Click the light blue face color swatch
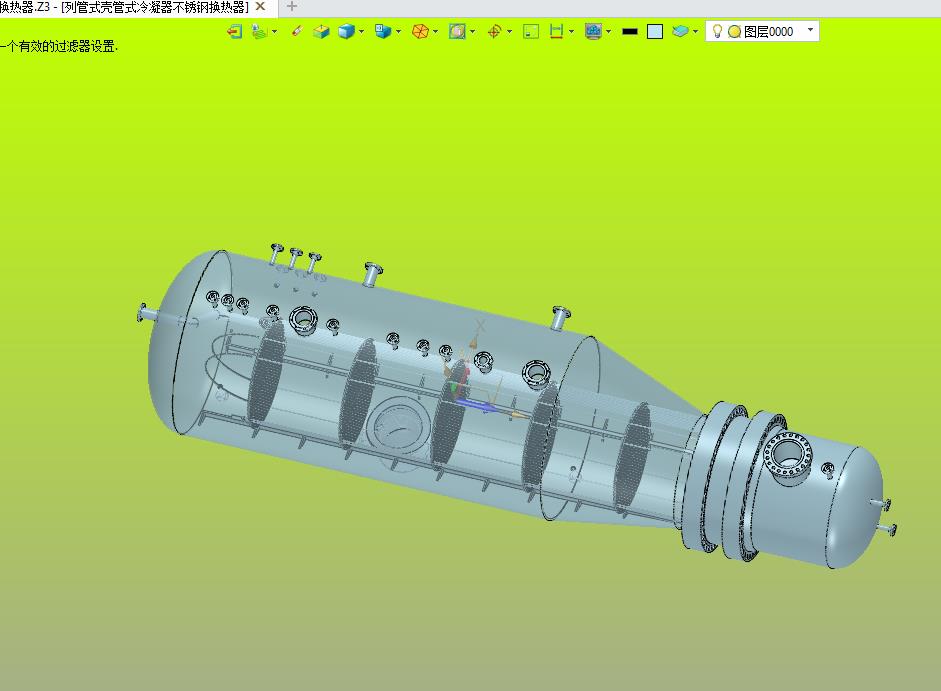Screen dimensions: 941x691 (655, 31)
